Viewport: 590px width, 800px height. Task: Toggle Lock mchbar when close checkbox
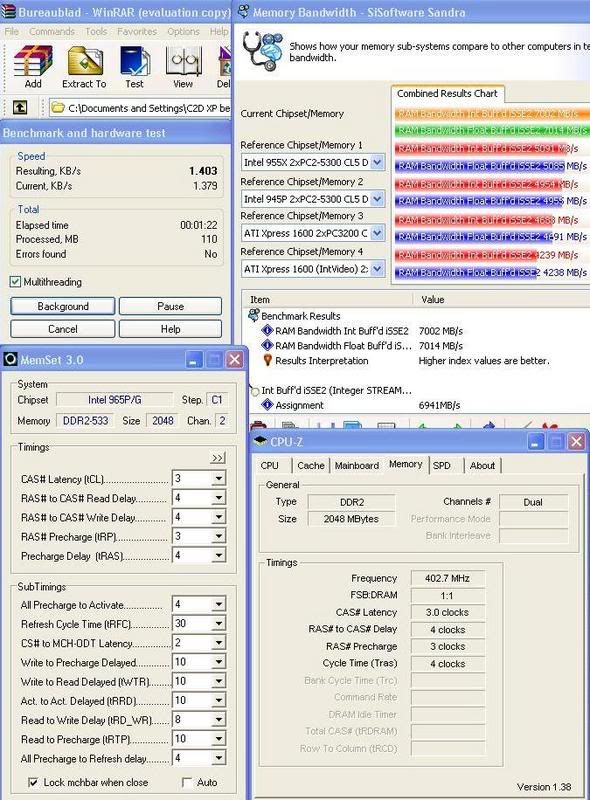(x=33, y=782)
